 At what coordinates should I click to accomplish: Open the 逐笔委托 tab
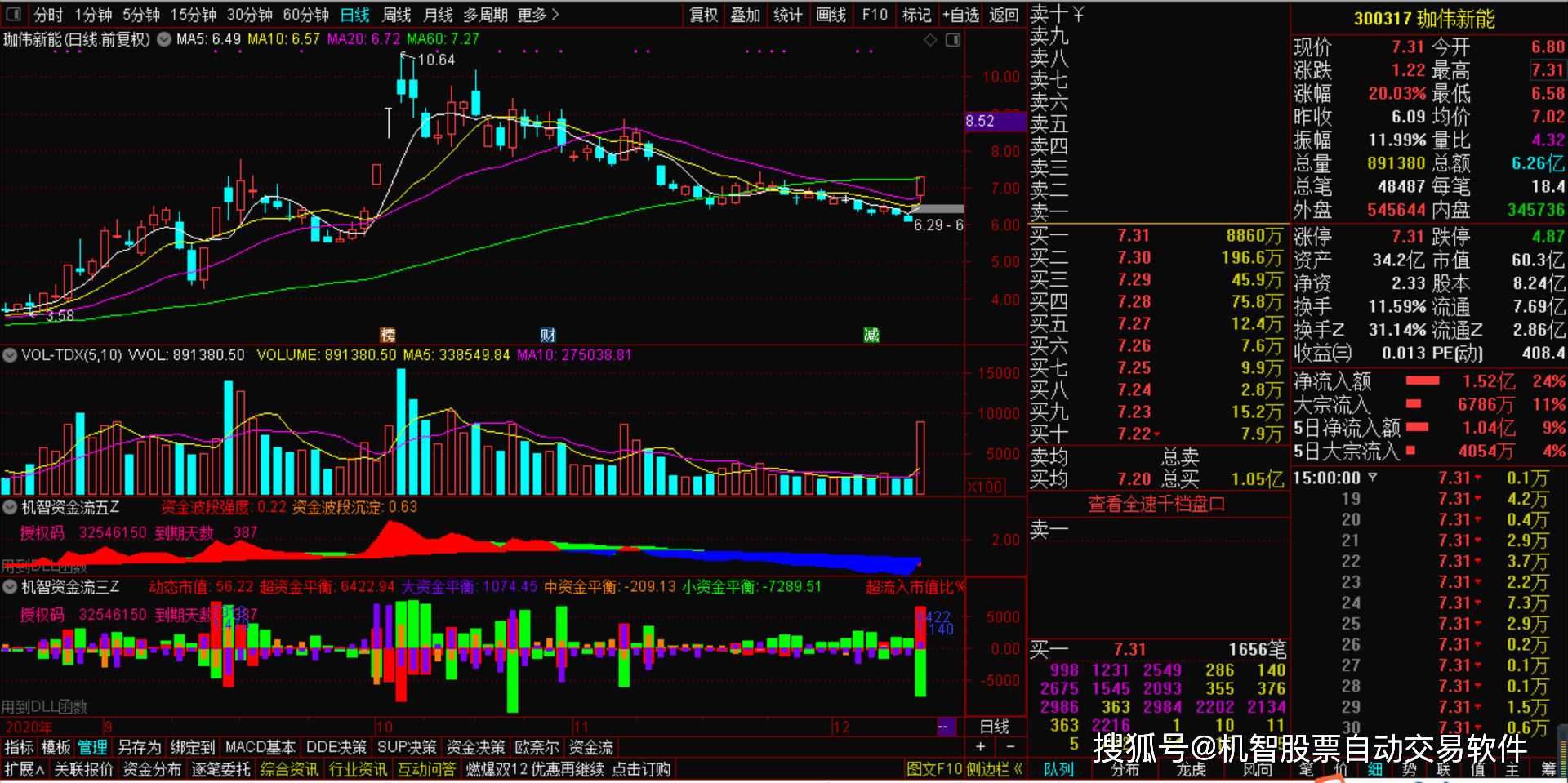(220, 769)
